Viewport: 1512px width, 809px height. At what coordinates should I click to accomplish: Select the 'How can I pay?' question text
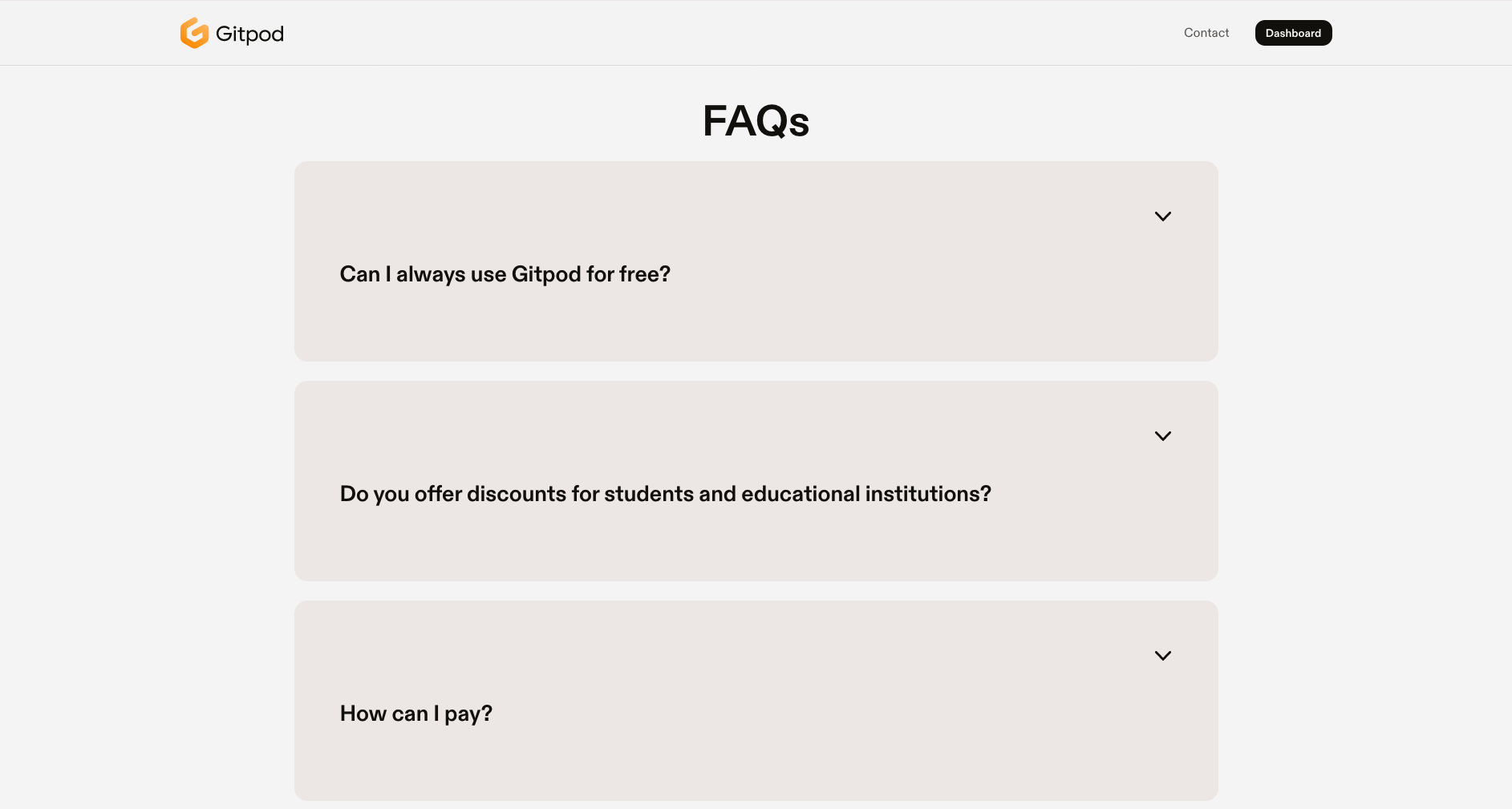pos(416,714)
